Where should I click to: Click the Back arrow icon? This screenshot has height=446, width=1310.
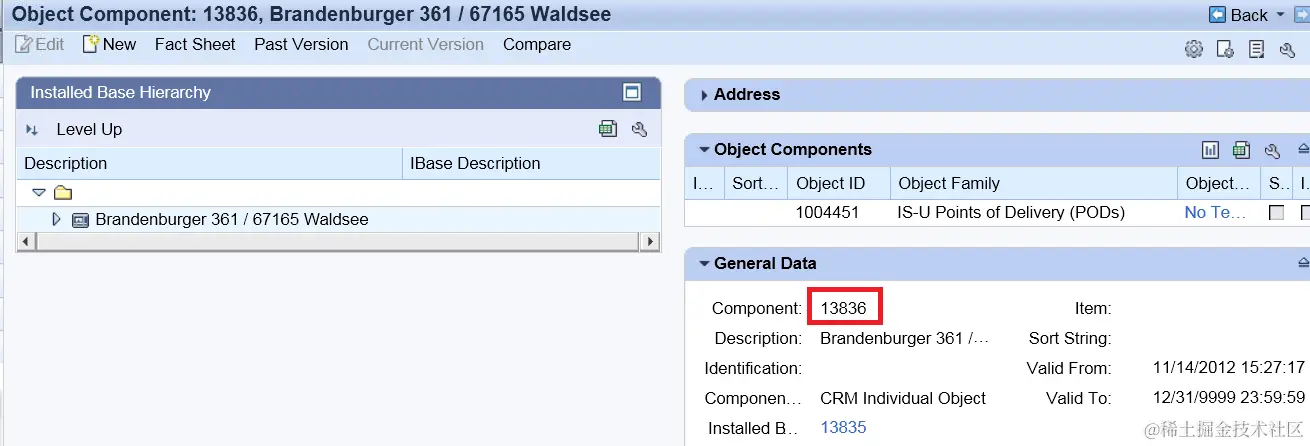(1217, 15)
